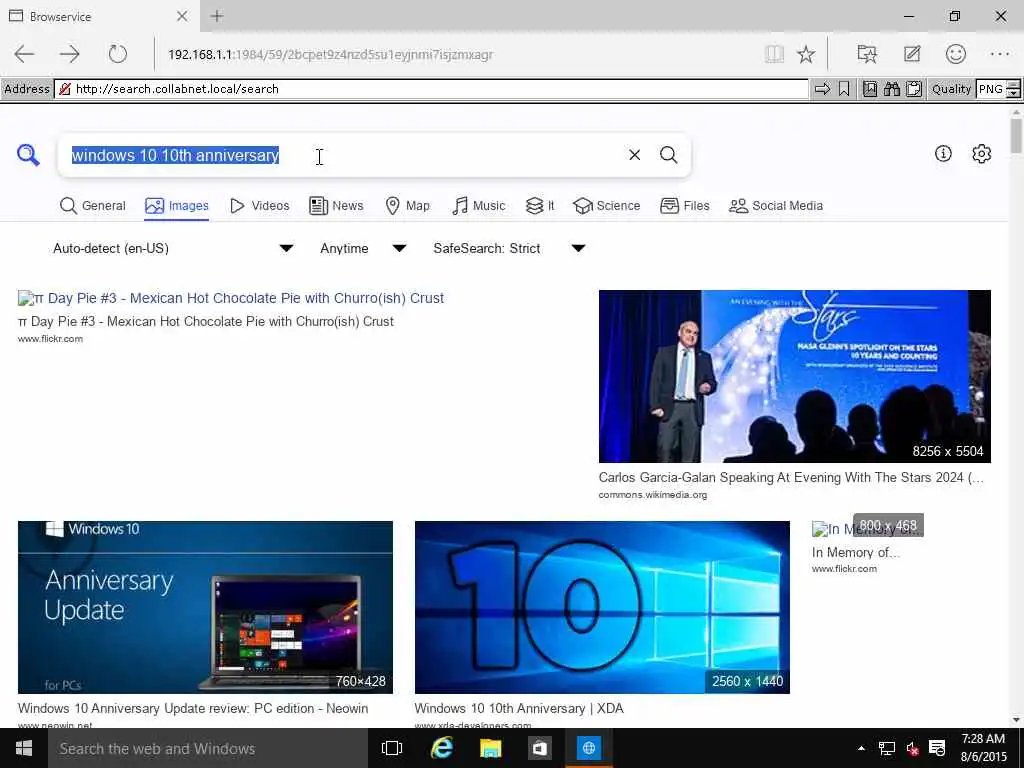The width and height of the screenshot is (1024, 768).
Task: Increase Quality with the up stepper arrow
Action: (x=1014, y=84)
